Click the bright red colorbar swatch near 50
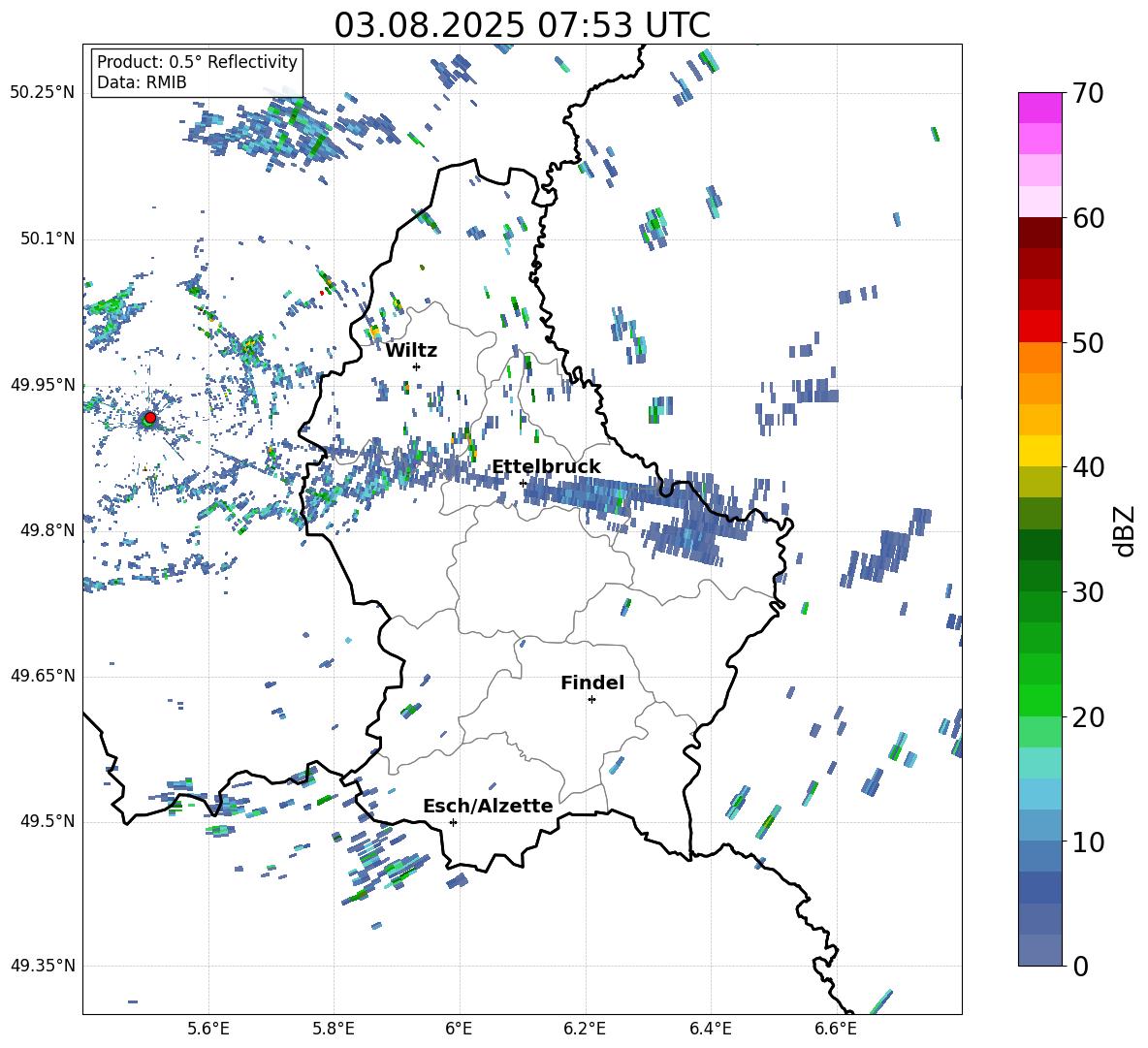 pos(1039,327)
